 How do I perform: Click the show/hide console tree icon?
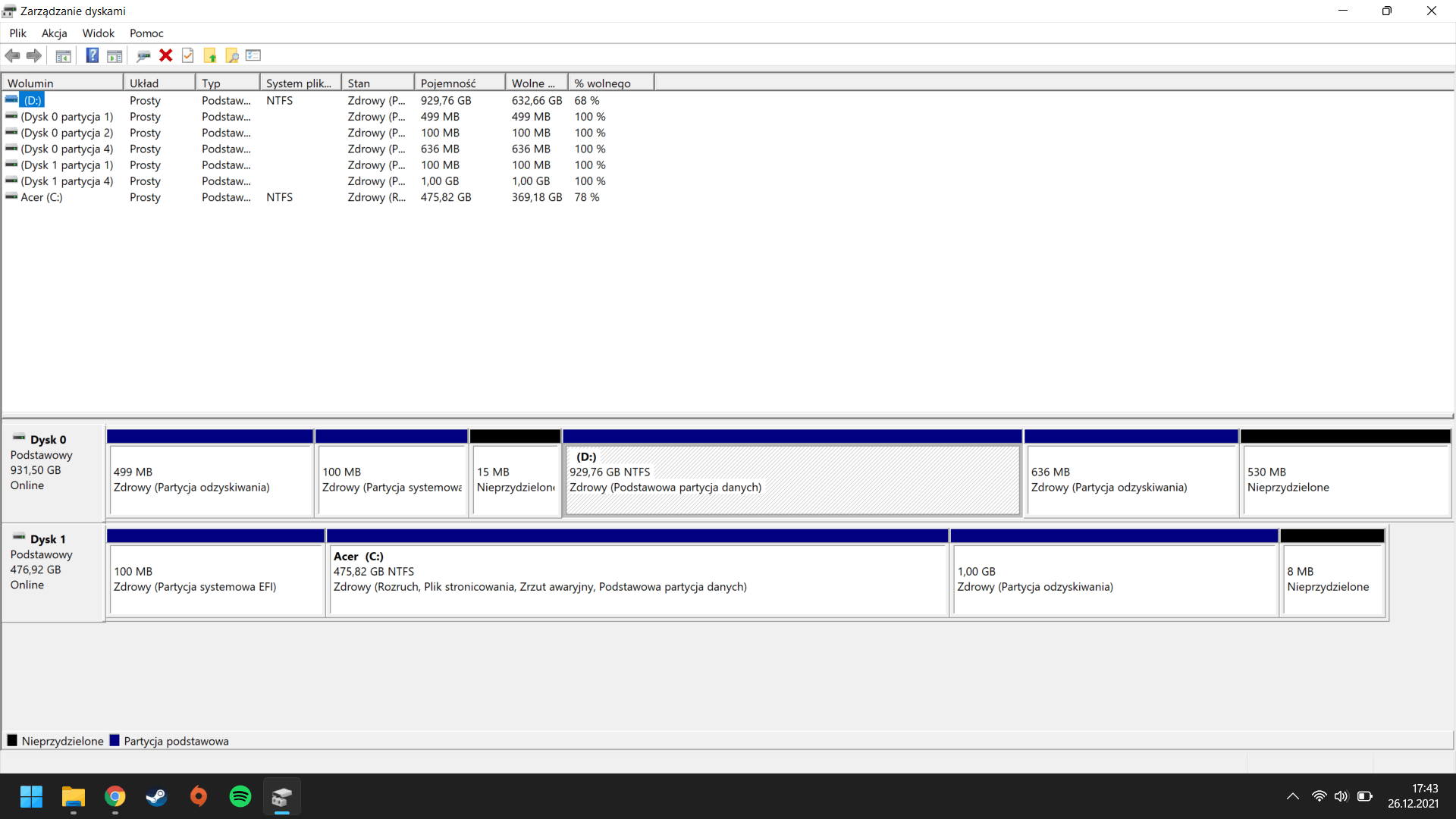(64, 55)
